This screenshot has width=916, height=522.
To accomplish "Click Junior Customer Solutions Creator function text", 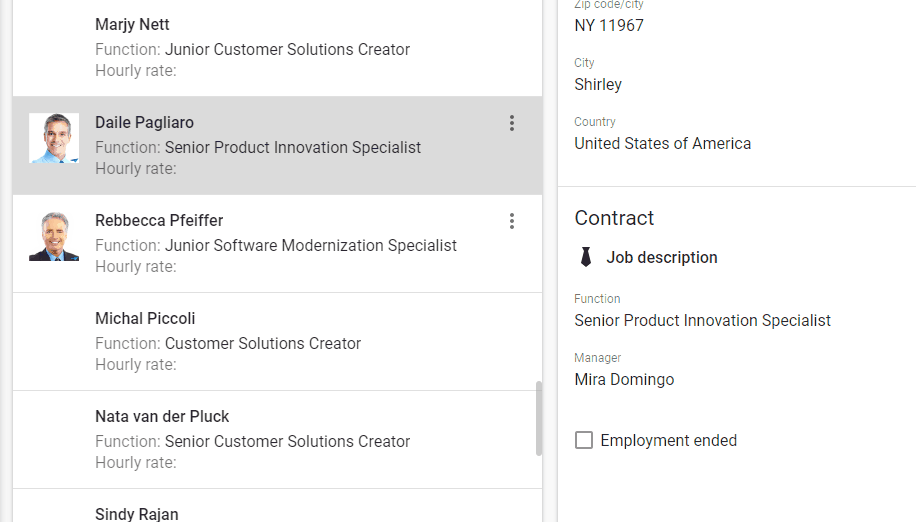I will coord(287,50).
